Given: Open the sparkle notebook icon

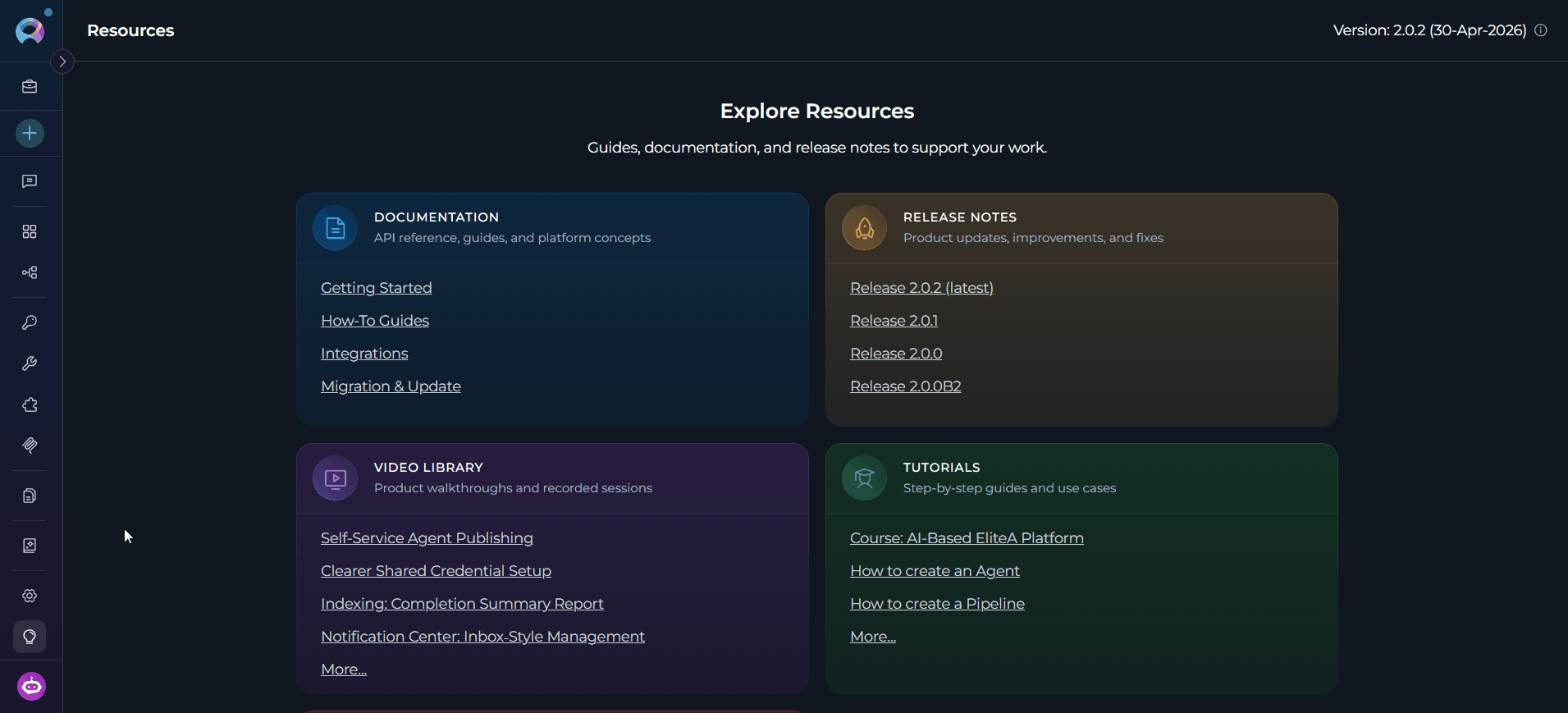Looking at the screenshot, I should (x=30, y=546).
